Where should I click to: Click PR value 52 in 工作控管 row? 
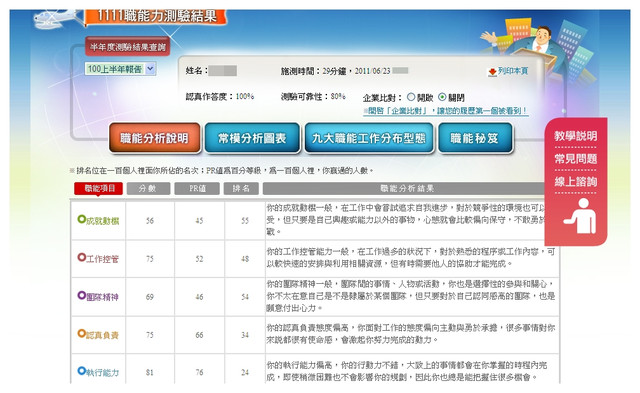coord(199,259)
